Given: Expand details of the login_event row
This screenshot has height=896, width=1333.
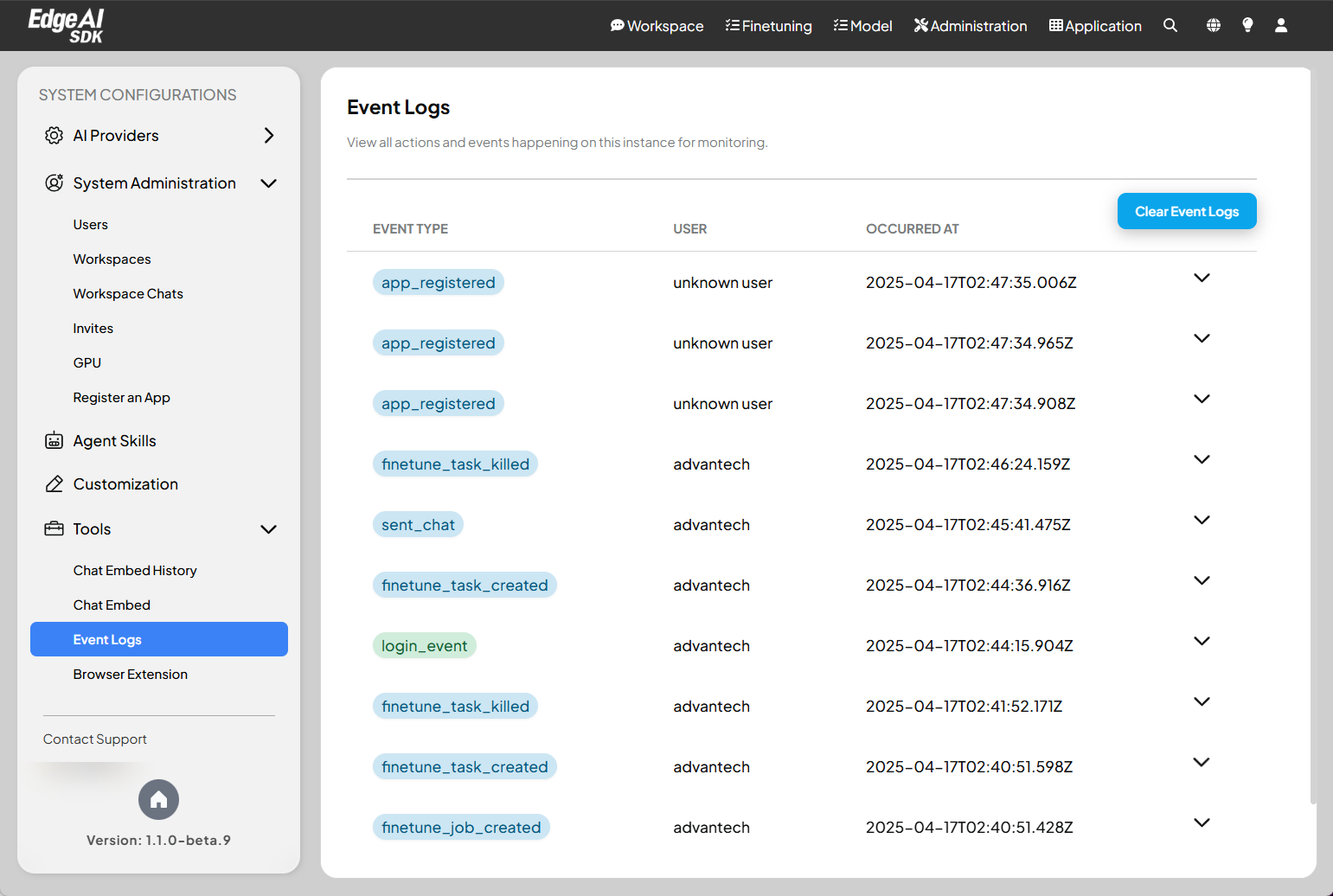Looking at the screenshot, I should pos(1202,641).
